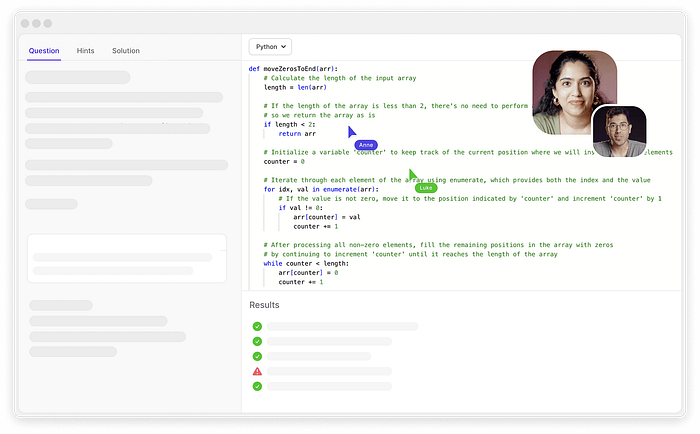
Task: Click the green Luke name tag
Action: pos(426,187)
